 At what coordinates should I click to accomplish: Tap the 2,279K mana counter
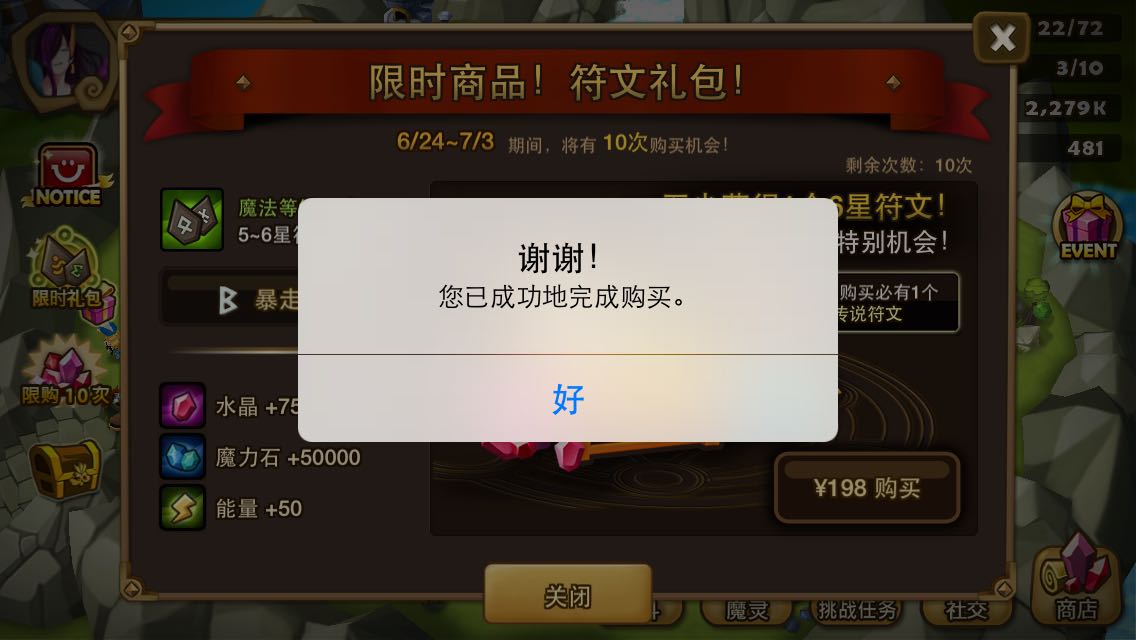coord(1065,108)
